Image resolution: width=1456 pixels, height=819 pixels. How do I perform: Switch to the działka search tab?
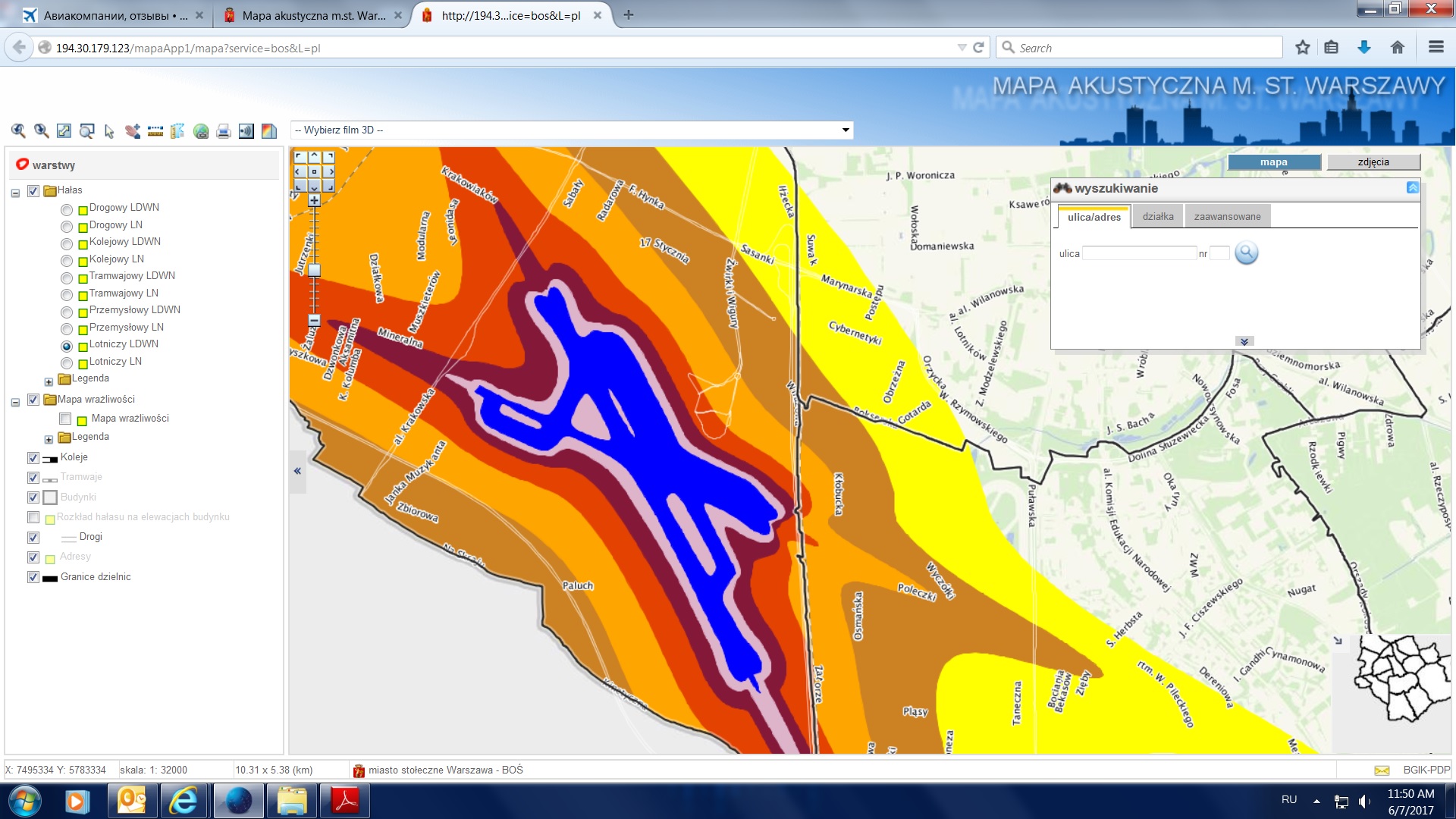(1157, 217)
